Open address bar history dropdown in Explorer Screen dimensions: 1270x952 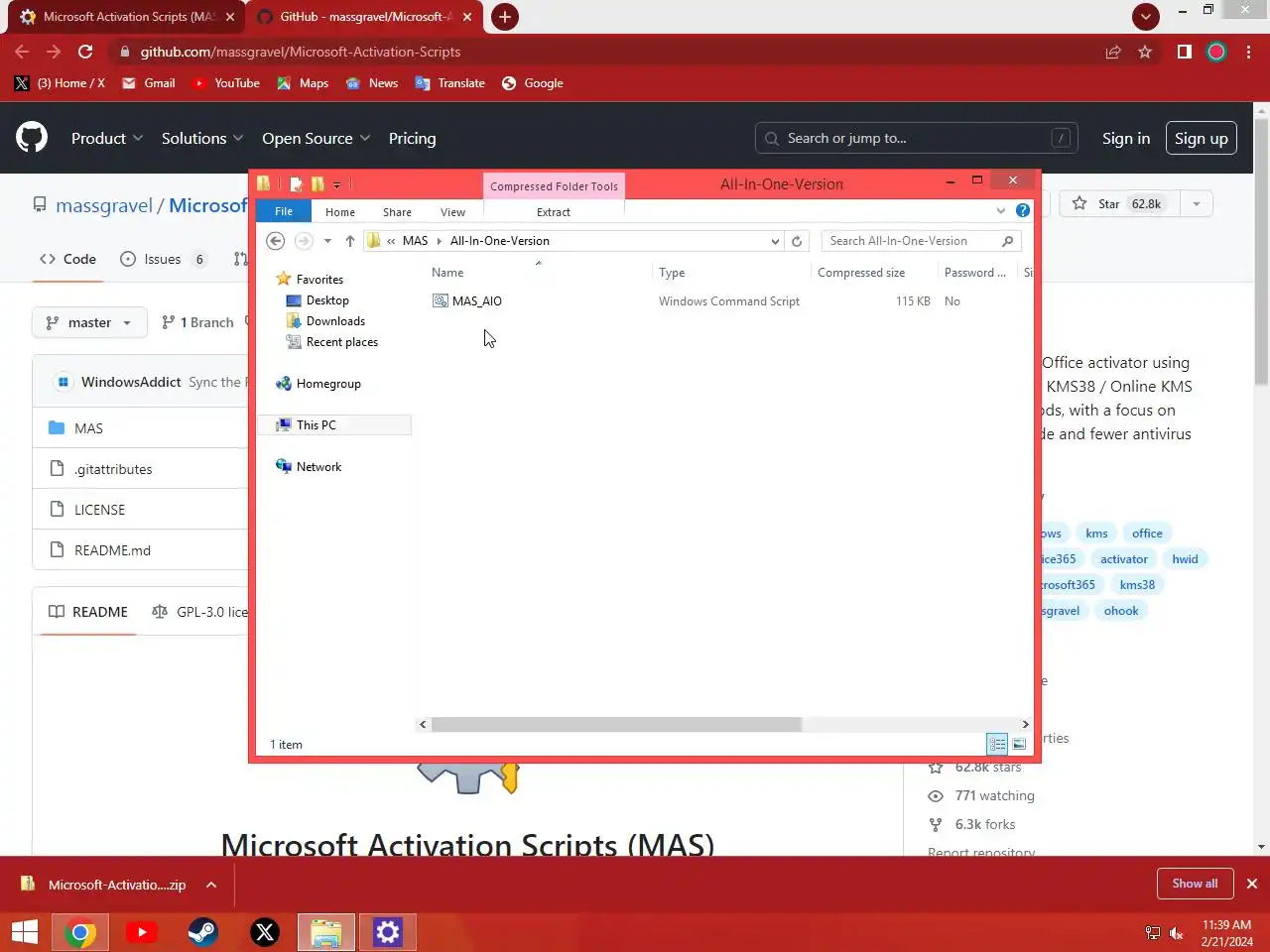(775, 241)
